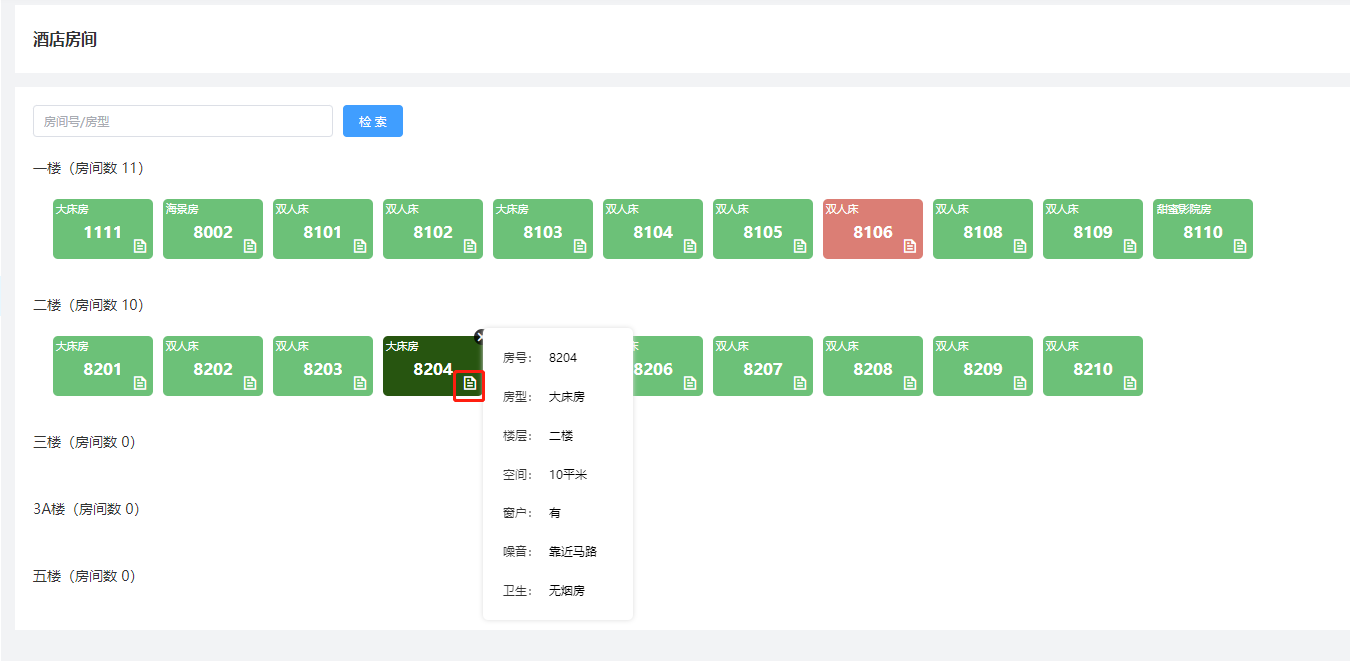Click the blue 检索 search button
The width and height of the screenshot is (1350, 661).
372,121
